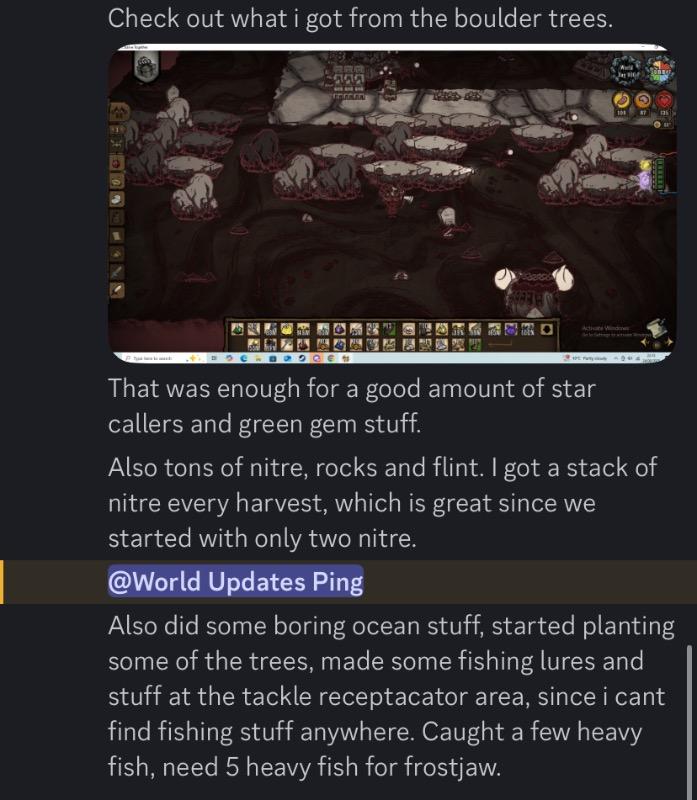Click the weather widget in taskbar tray
The height and width of the screenshot is (800, 697).
click(585, 358)
